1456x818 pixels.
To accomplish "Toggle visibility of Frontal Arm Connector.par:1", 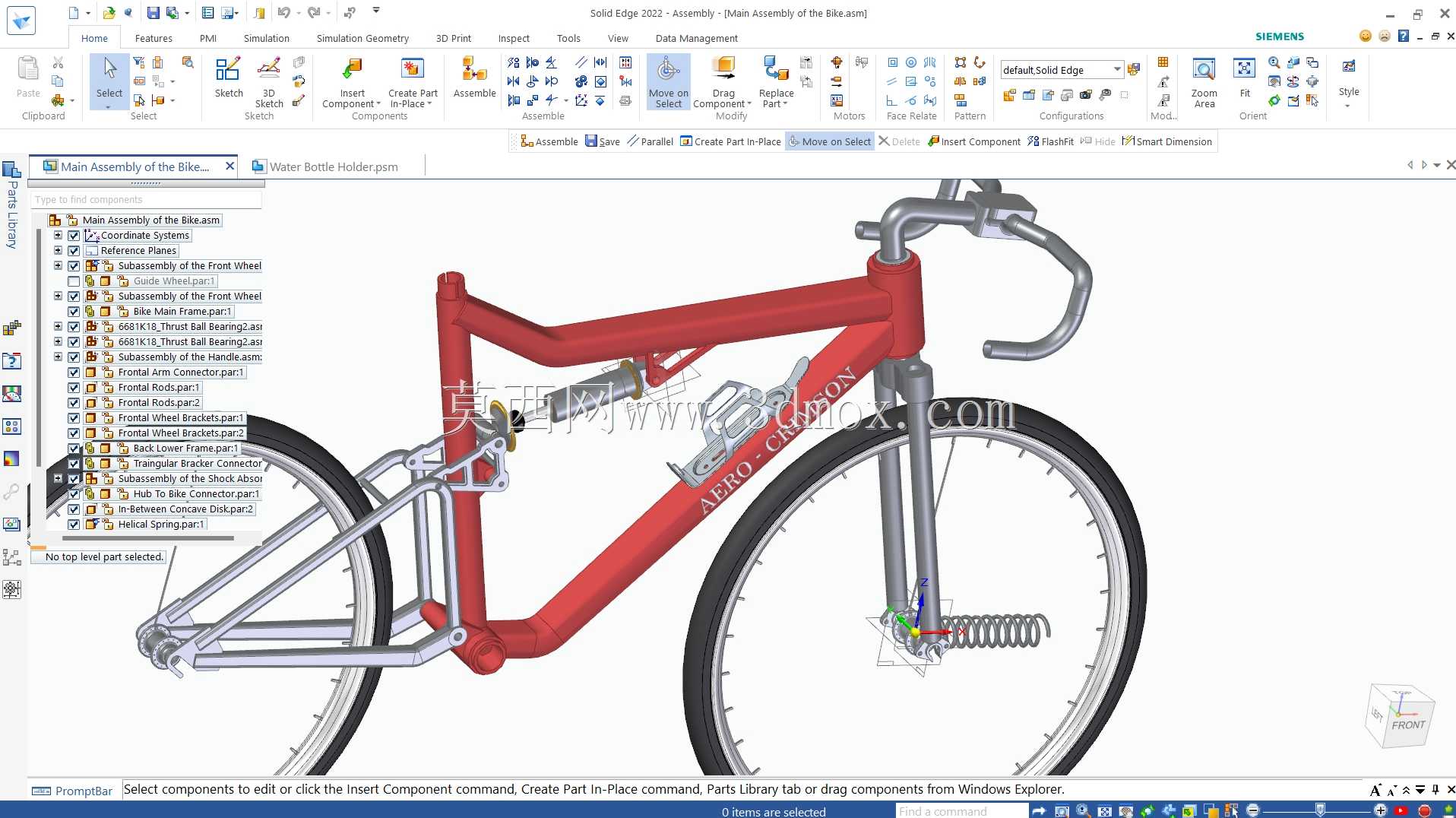I will 74,373.
